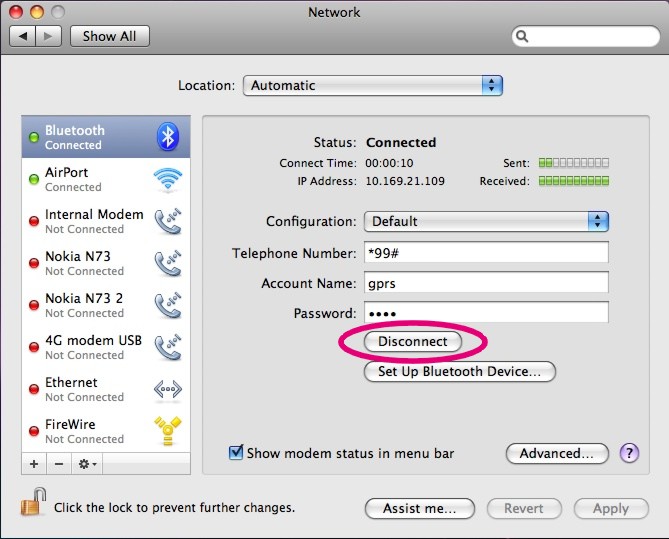This screenshot has height=539, width=669.
Task: Click the 4G modem USB phone icon
Action: coord(168,347)
